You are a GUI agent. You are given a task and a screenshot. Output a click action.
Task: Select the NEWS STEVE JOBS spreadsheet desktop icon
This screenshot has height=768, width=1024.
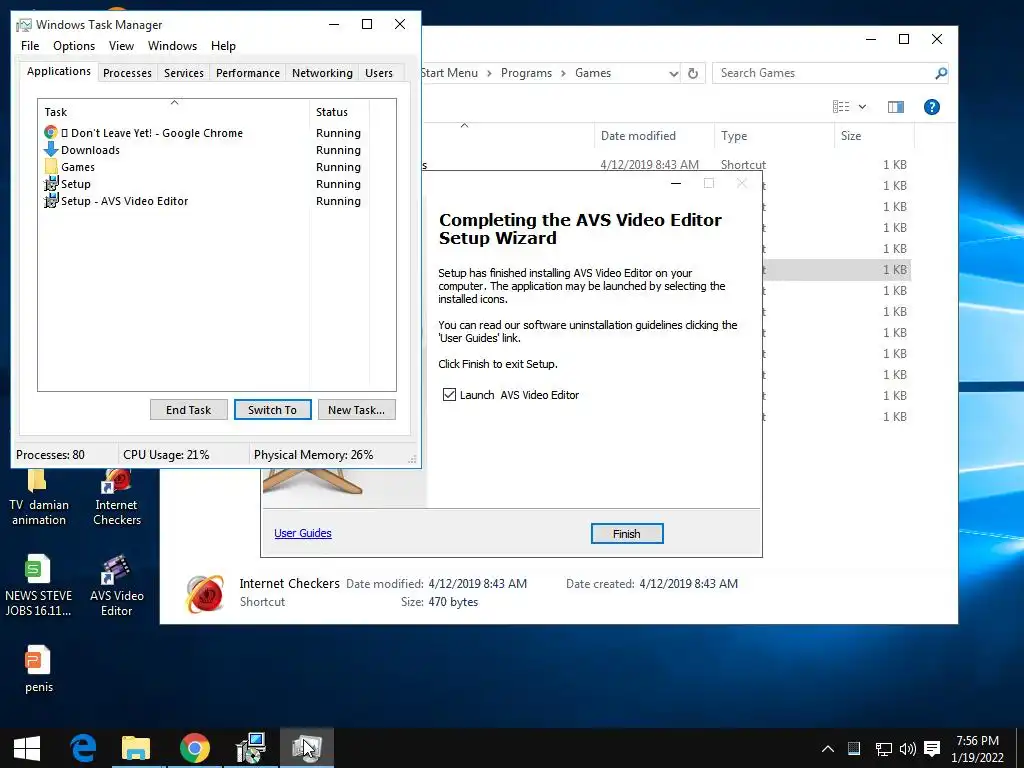tap(39, 586)
